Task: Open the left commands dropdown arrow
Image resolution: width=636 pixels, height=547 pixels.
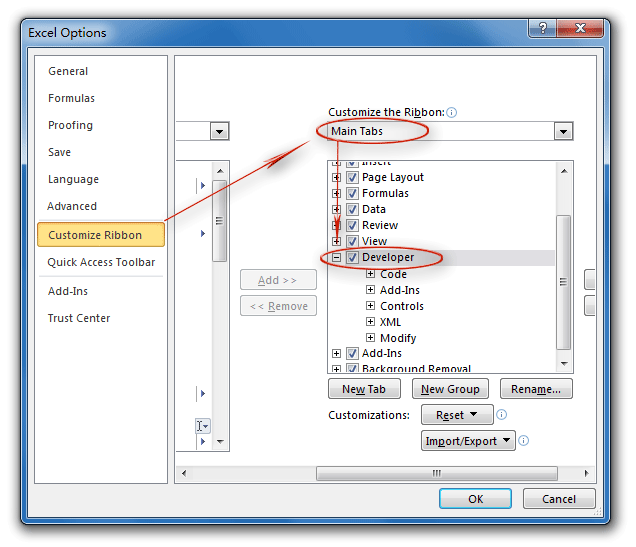Action: click(x=219, y=131)
